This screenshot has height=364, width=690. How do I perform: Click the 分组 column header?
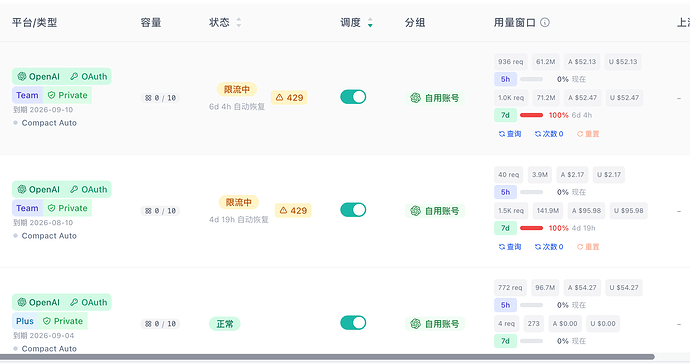(415, 22)
